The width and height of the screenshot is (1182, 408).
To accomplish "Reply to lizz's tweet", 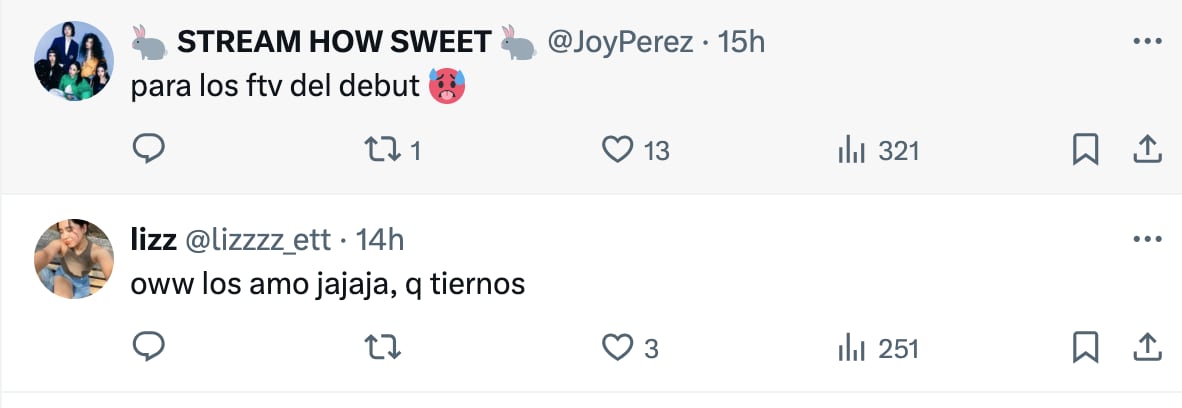I will click(x=148, y=347).
